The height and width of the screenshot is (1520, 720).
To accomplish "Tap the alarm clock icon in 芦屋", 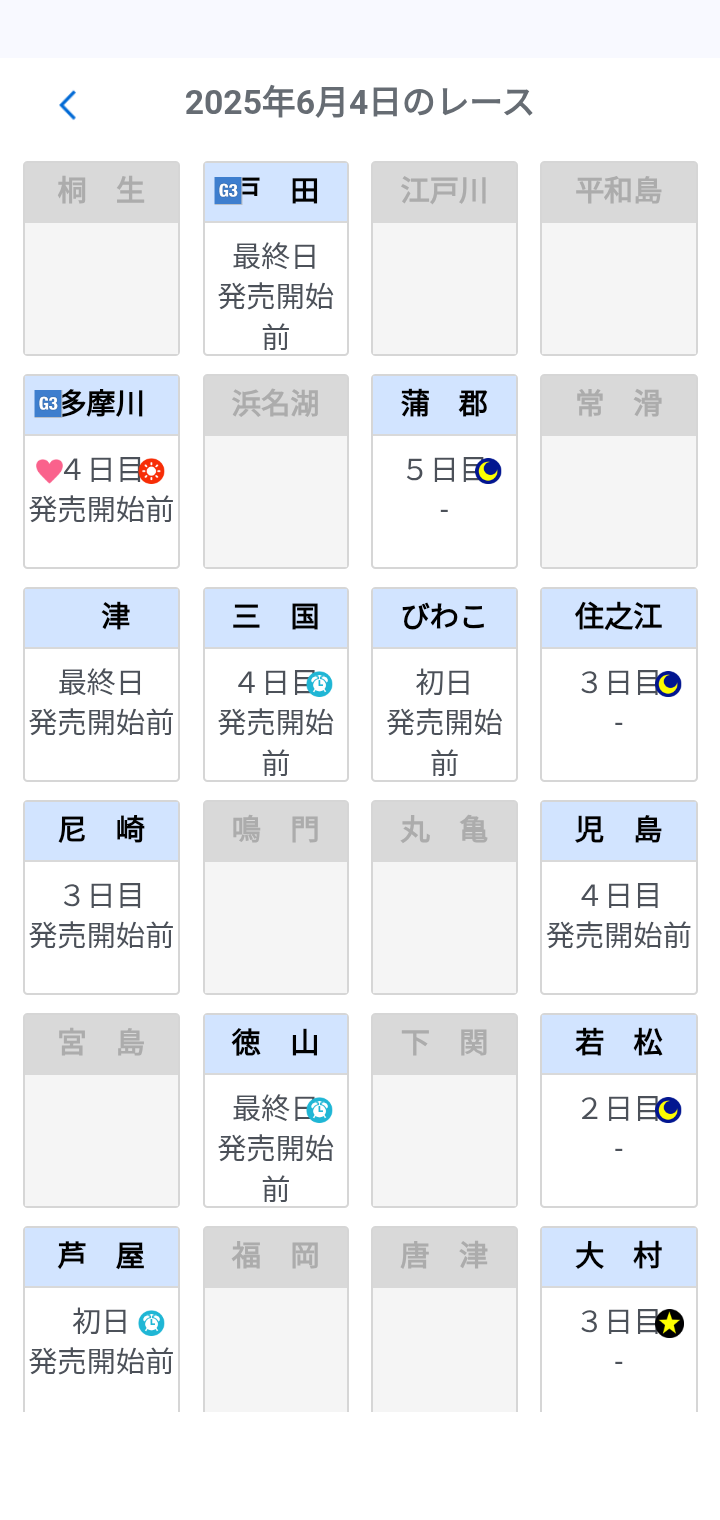I will (151, 1323).
